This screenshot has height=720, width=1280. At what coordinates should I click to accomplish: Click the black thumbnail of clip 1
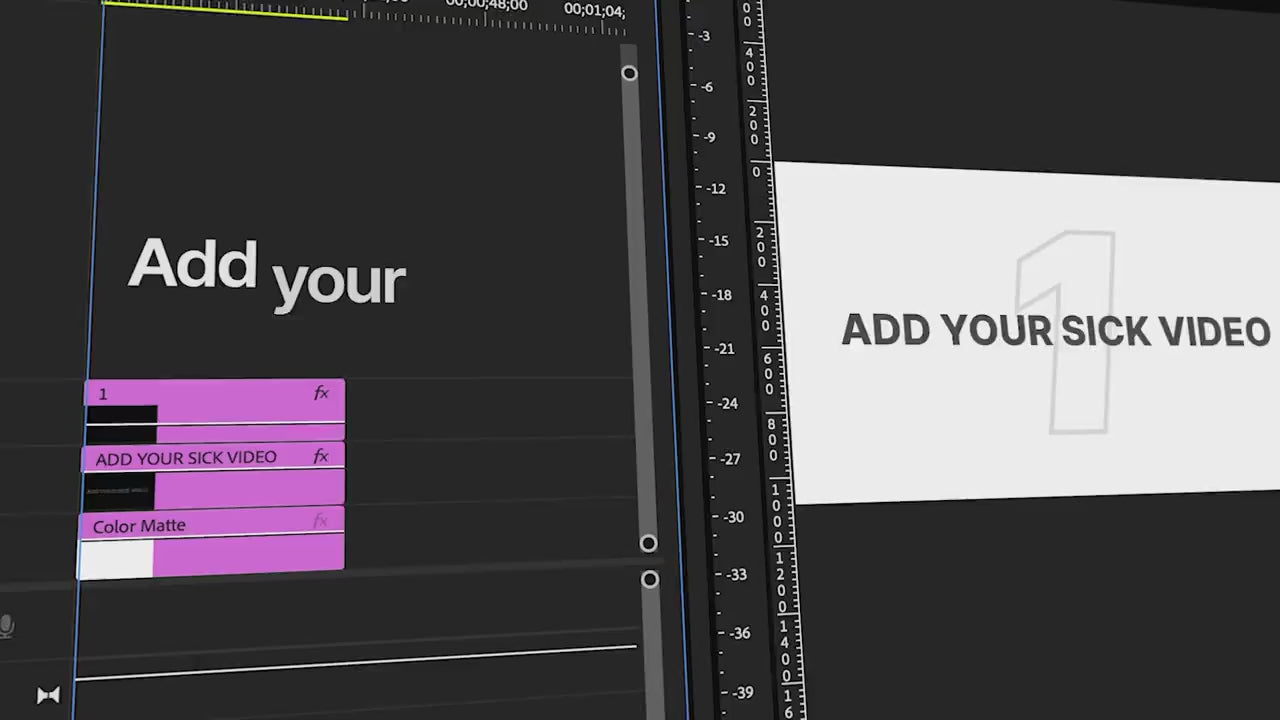[122, 416]
